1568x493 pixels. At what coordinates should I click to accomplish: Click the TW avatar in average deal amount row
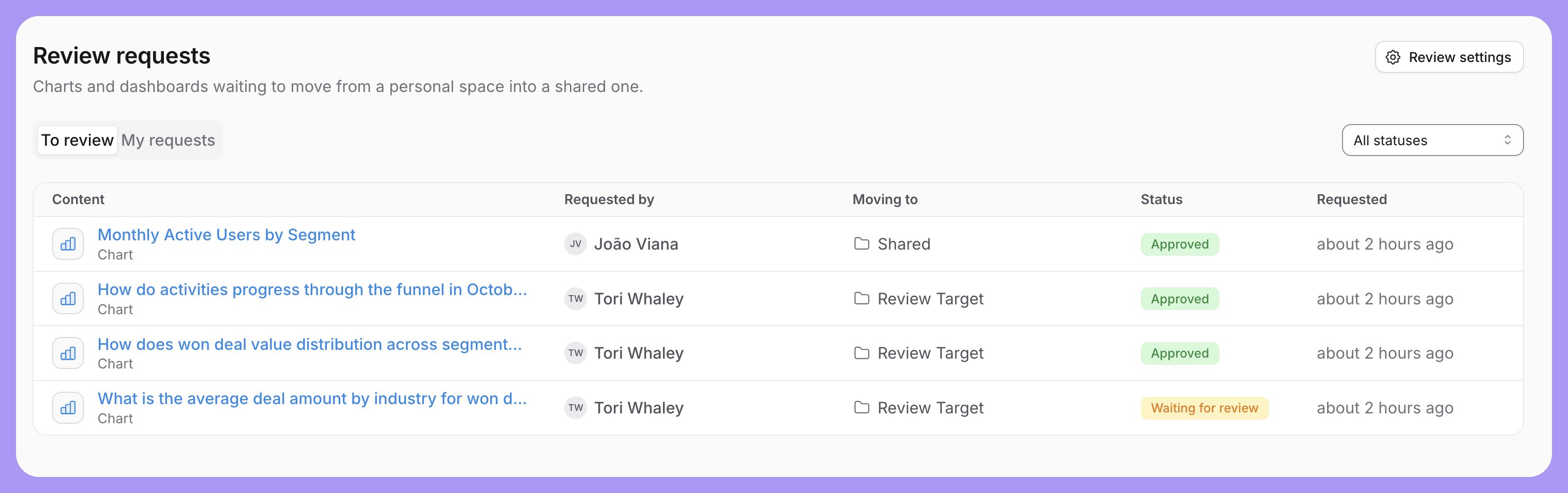click(x=575, y=408)
